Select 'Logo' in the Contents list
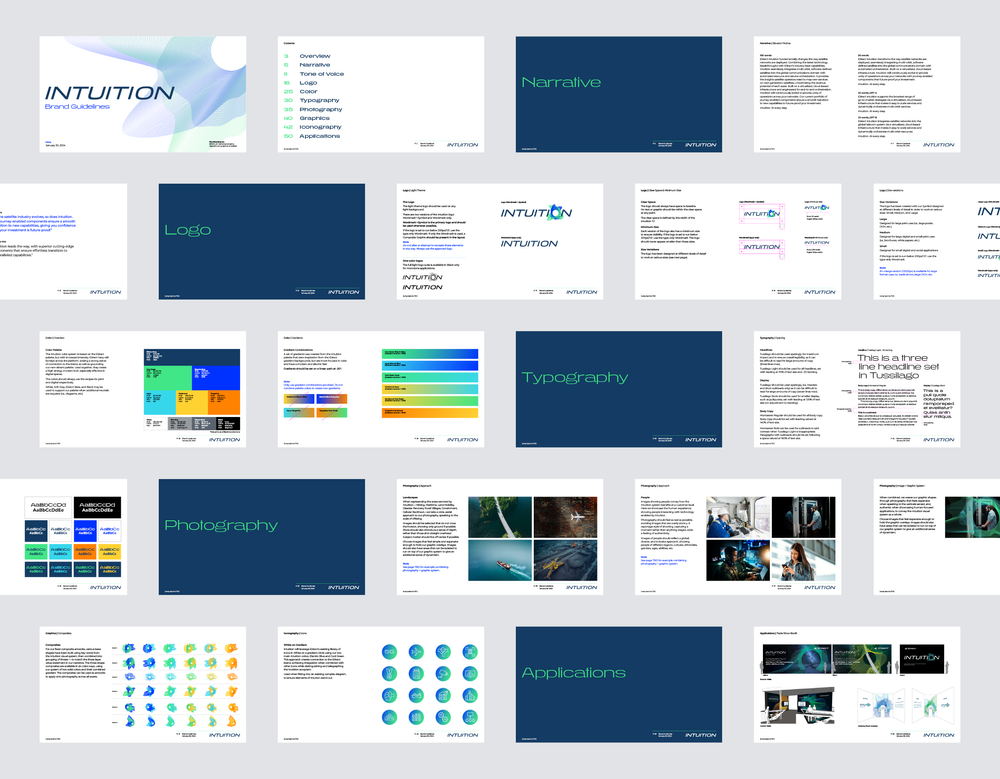Image resolution: width=1000 pixels, height=779 pixels. (308, 83)
